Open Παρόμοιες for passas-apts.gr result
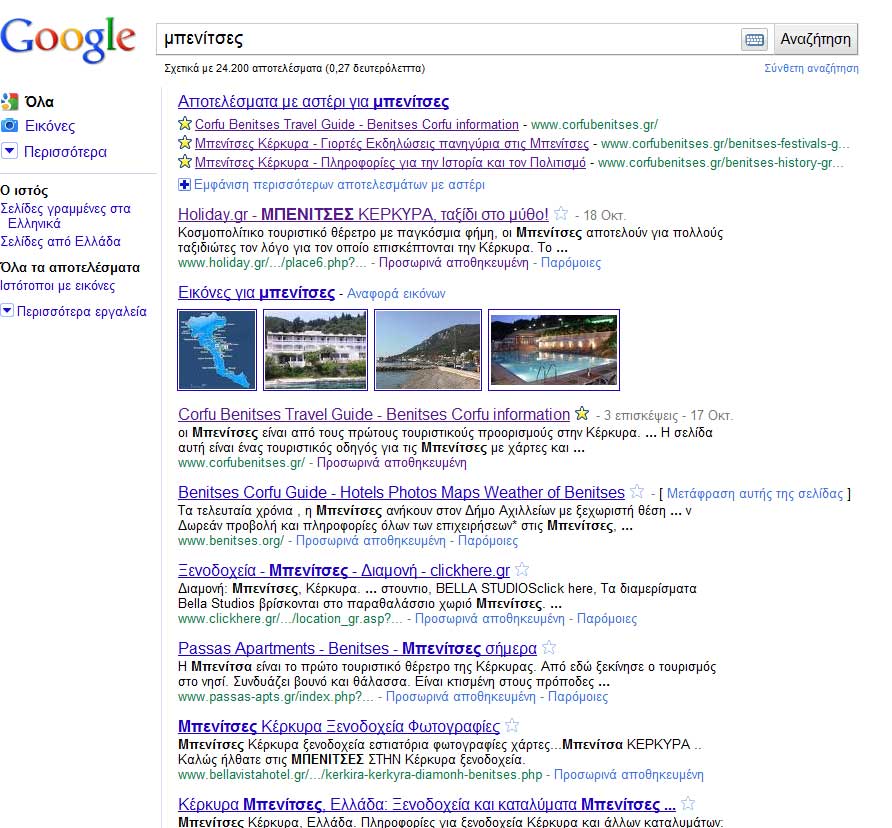 (578, 697)
